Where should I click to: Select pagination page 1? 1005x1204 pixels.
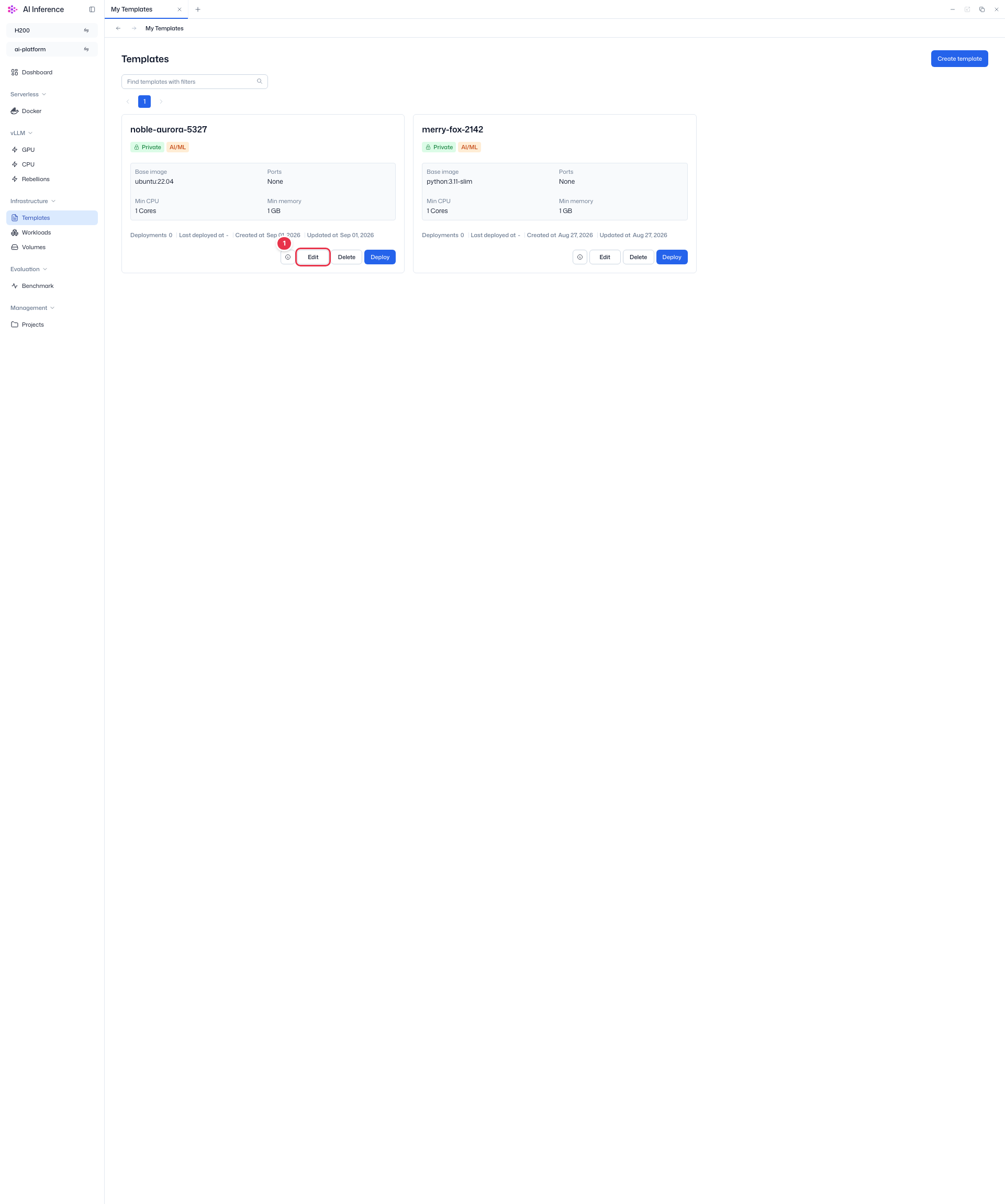point(144,102)
